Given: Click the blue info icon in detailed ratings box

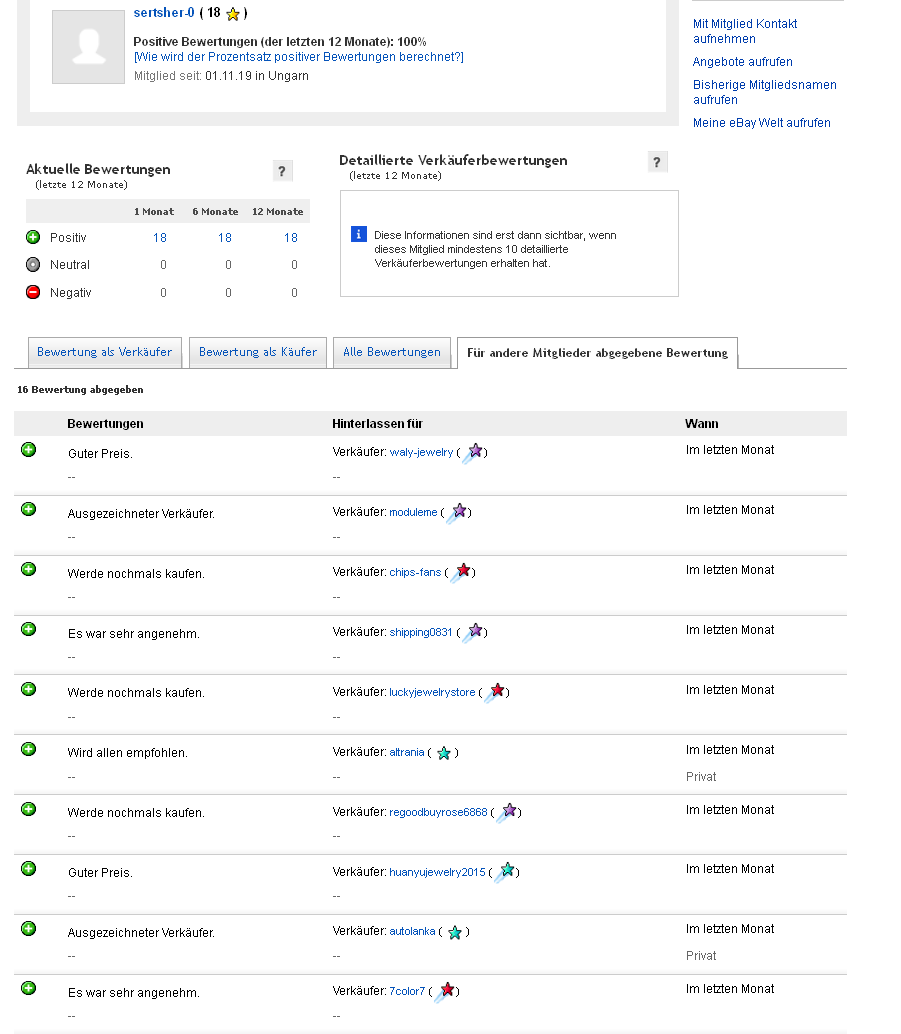Looking at the screenshot, I should click(x=358, y=233).
